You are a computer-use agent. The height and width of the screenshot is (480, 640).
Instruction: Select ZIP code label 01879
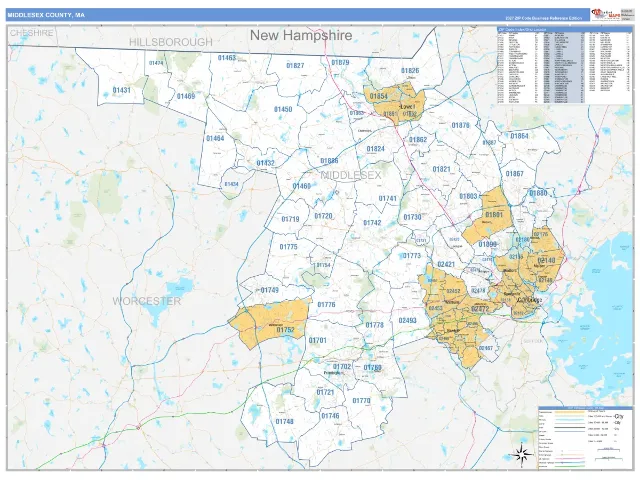pyautogui.click(x=340, y=62)
